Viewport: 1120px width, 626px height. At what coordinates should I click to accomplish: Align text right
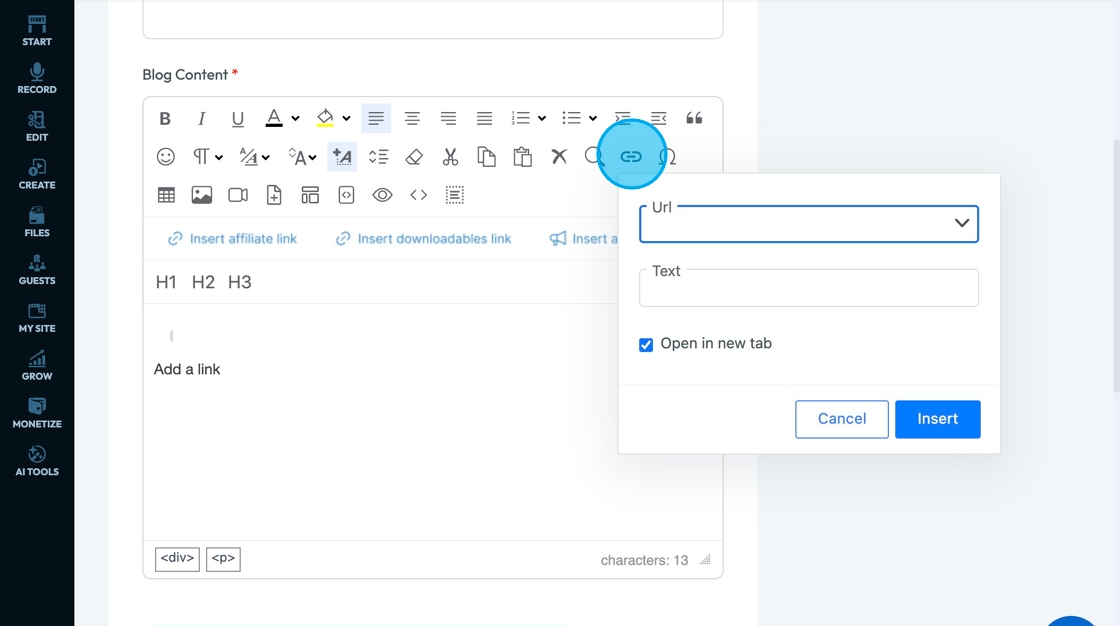[x=449, y=119]
